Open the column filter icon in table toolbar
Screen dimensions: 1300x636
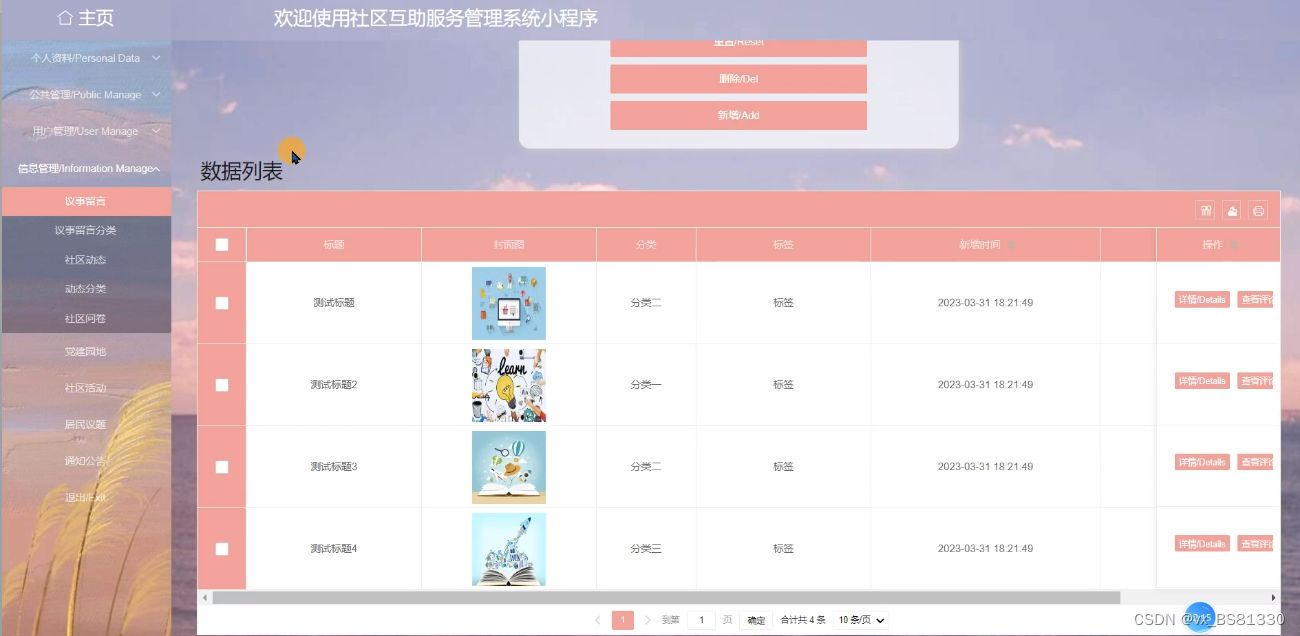[x=1206, y=210]
